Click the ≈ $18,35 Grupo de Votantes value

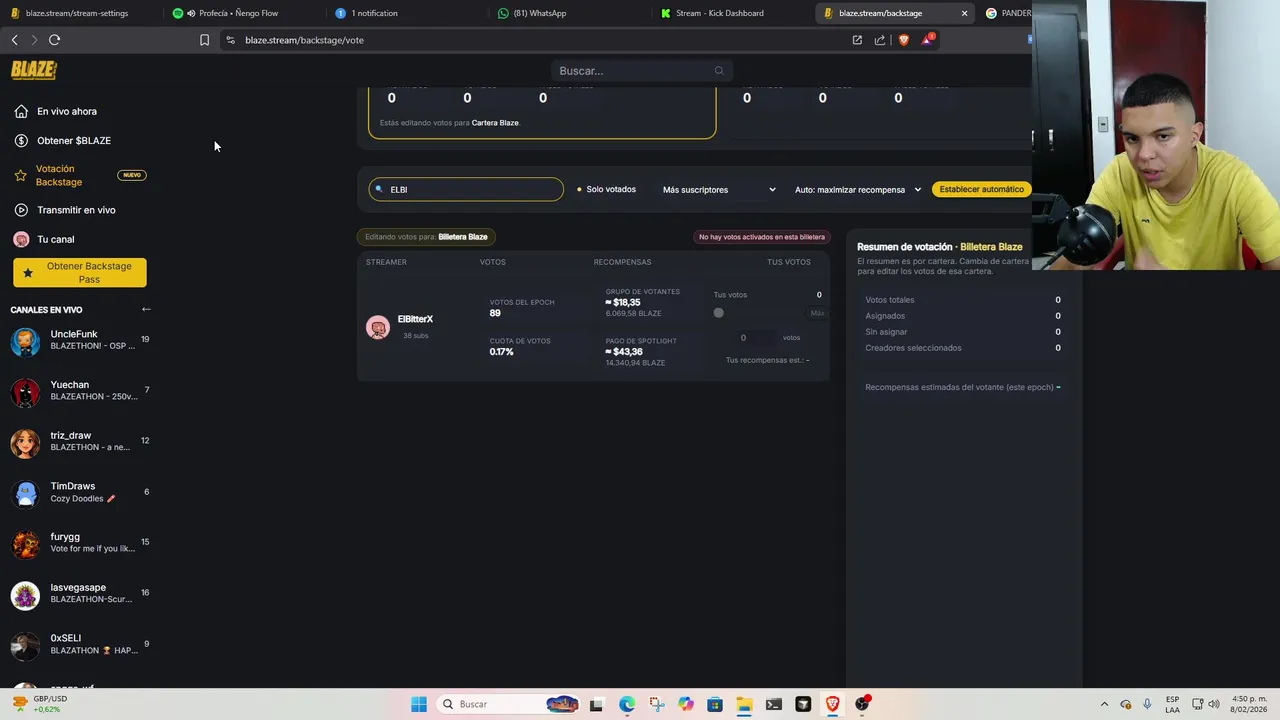coord(623,303)
